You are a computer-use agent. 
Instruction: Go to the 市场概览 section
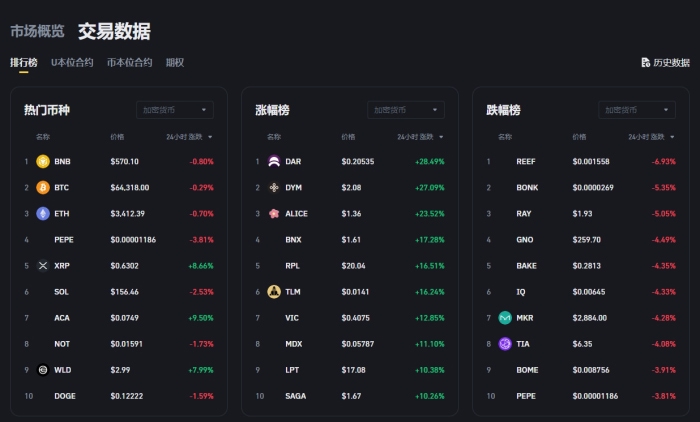pos(37,31)
